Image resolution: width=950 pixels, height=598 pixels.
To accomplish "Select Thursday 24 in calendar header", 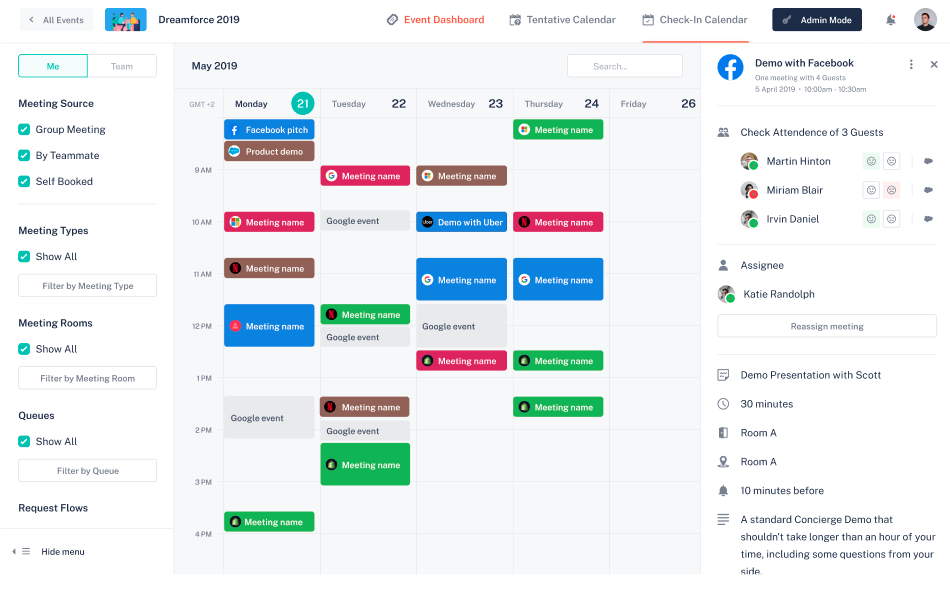I will coord(561,104).
